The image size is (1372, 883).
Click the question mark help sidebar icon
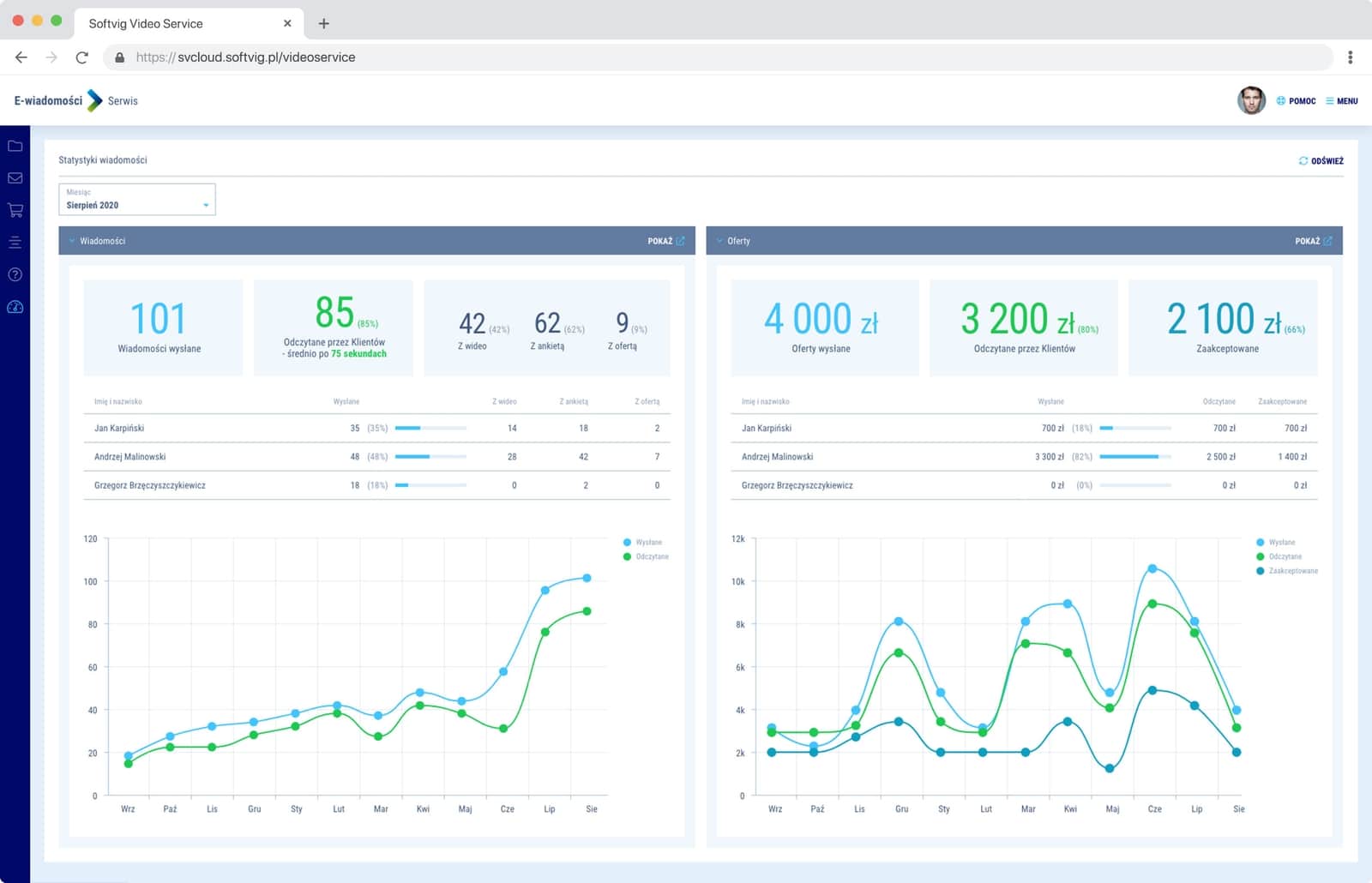pos(15,274)
